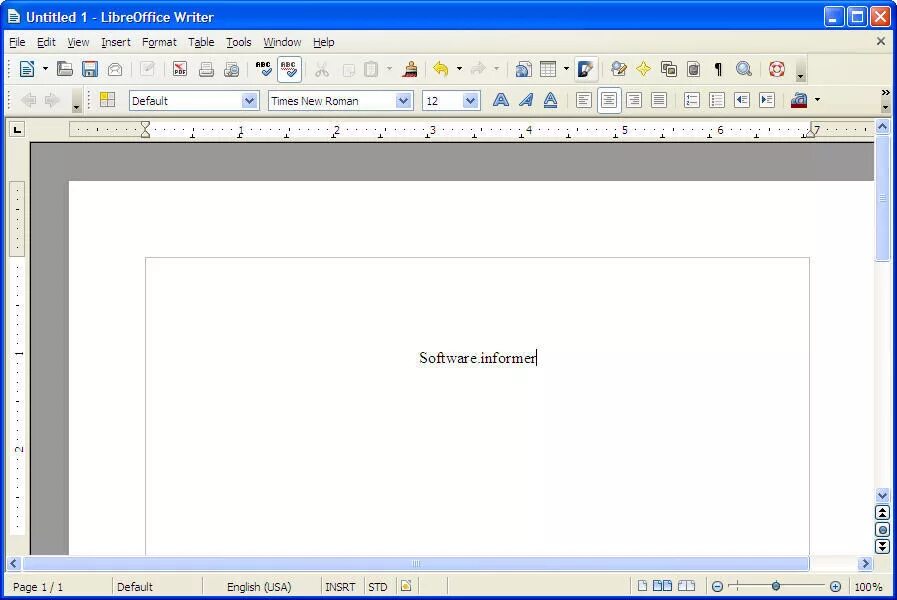Click the Document as E-mail icon
This screenshot has width=897, height=600.
tap(115, 69)
